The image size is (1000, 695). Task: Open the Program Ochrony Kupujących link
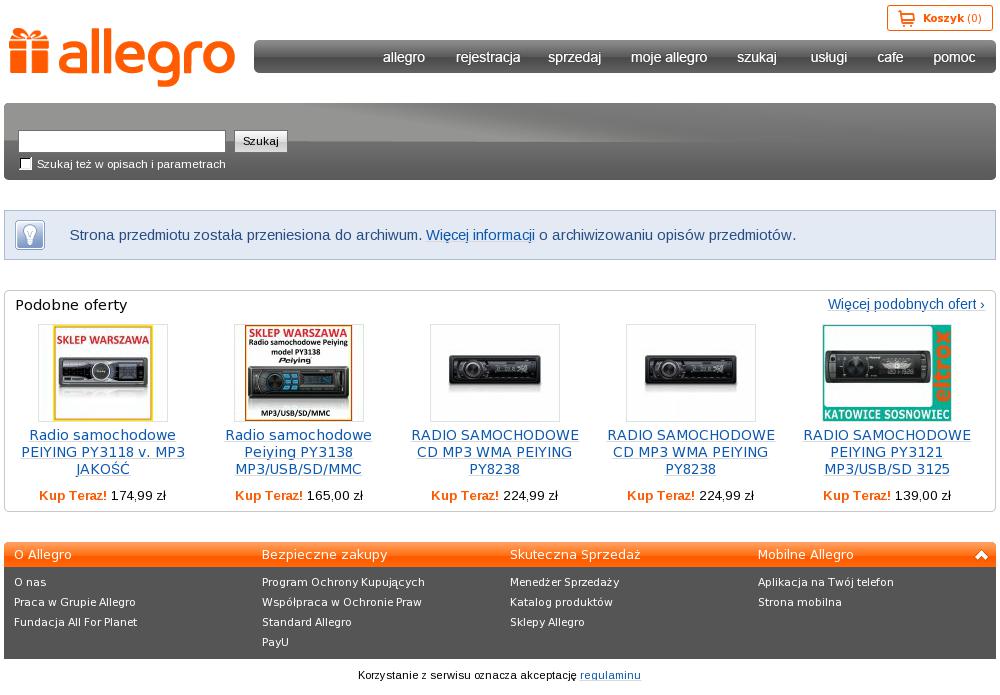tap(343, 582)
